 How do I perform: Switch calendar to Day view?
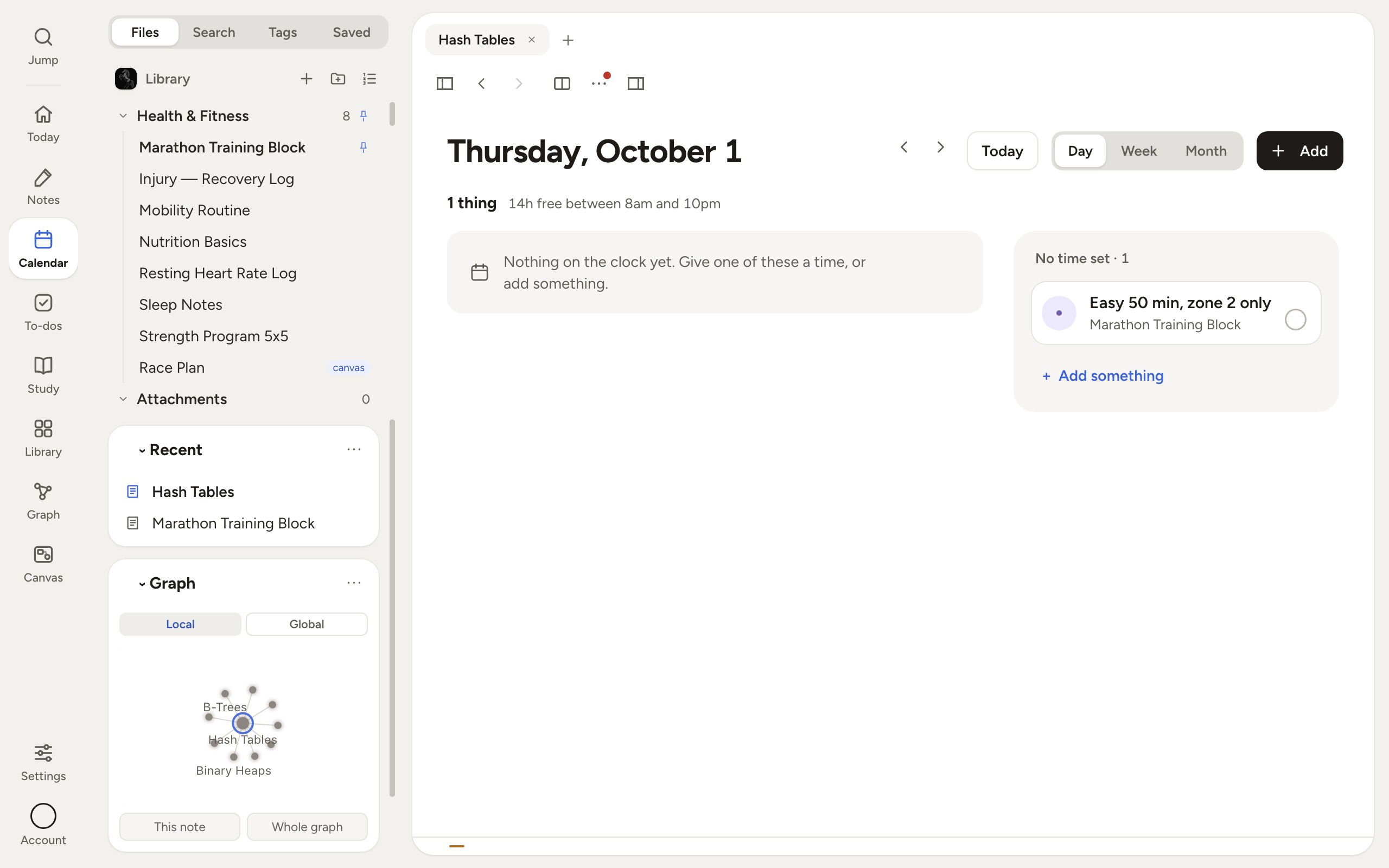tap(1080, 151)
